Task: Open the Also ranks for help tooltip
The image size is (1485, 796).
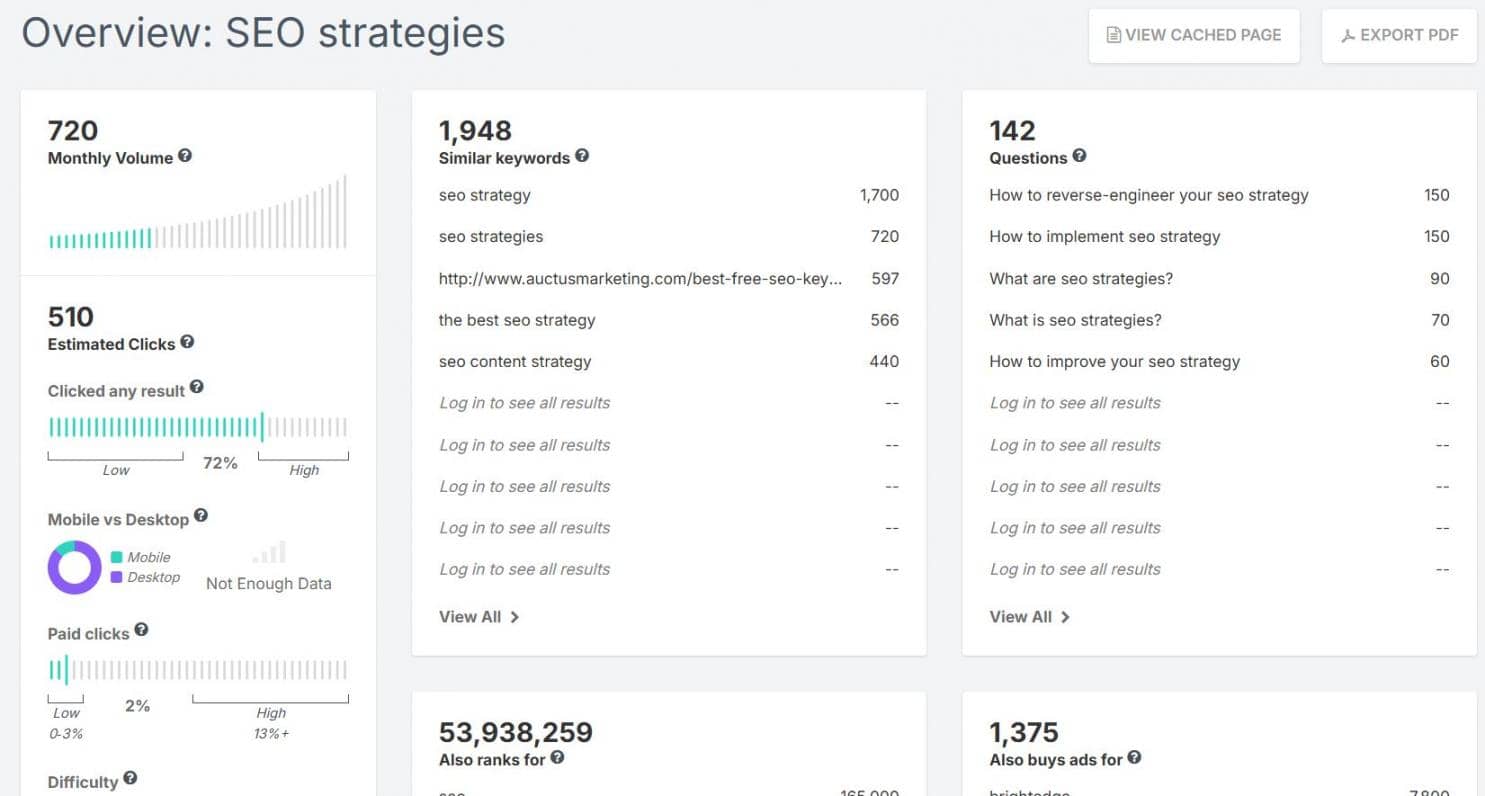Action: point(559,759)
